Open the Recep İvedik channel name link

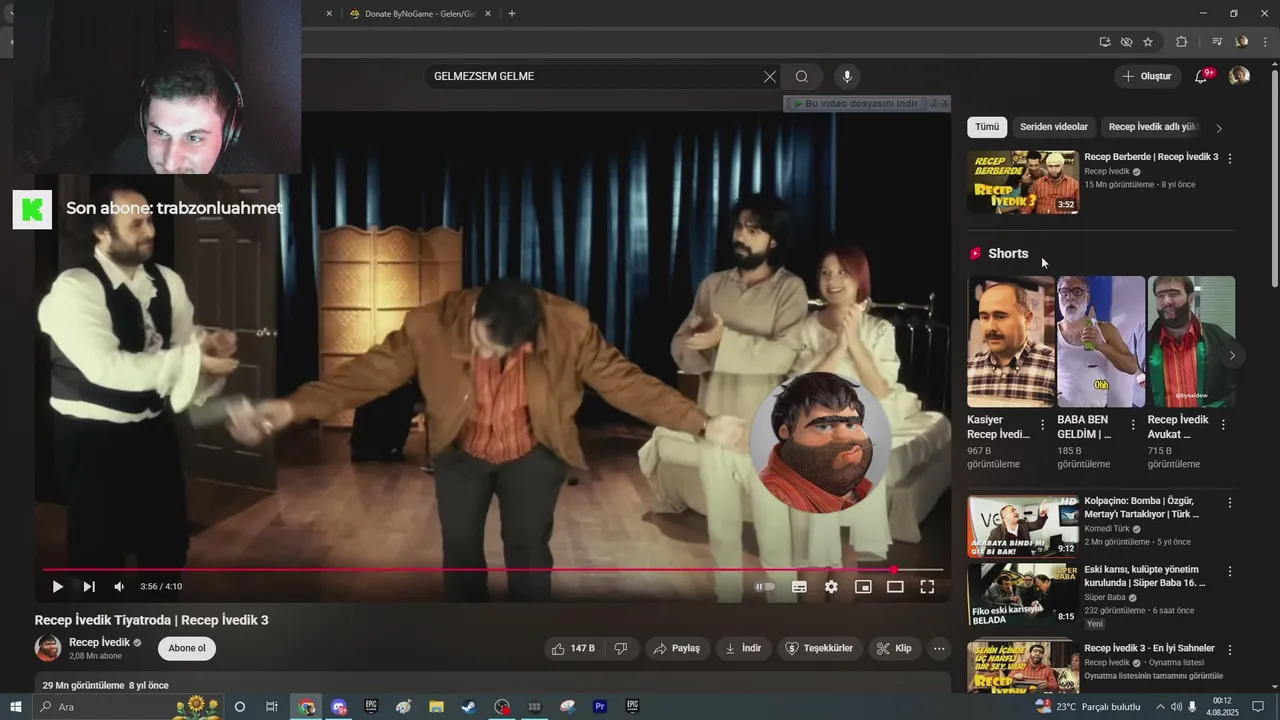(99, 642)
